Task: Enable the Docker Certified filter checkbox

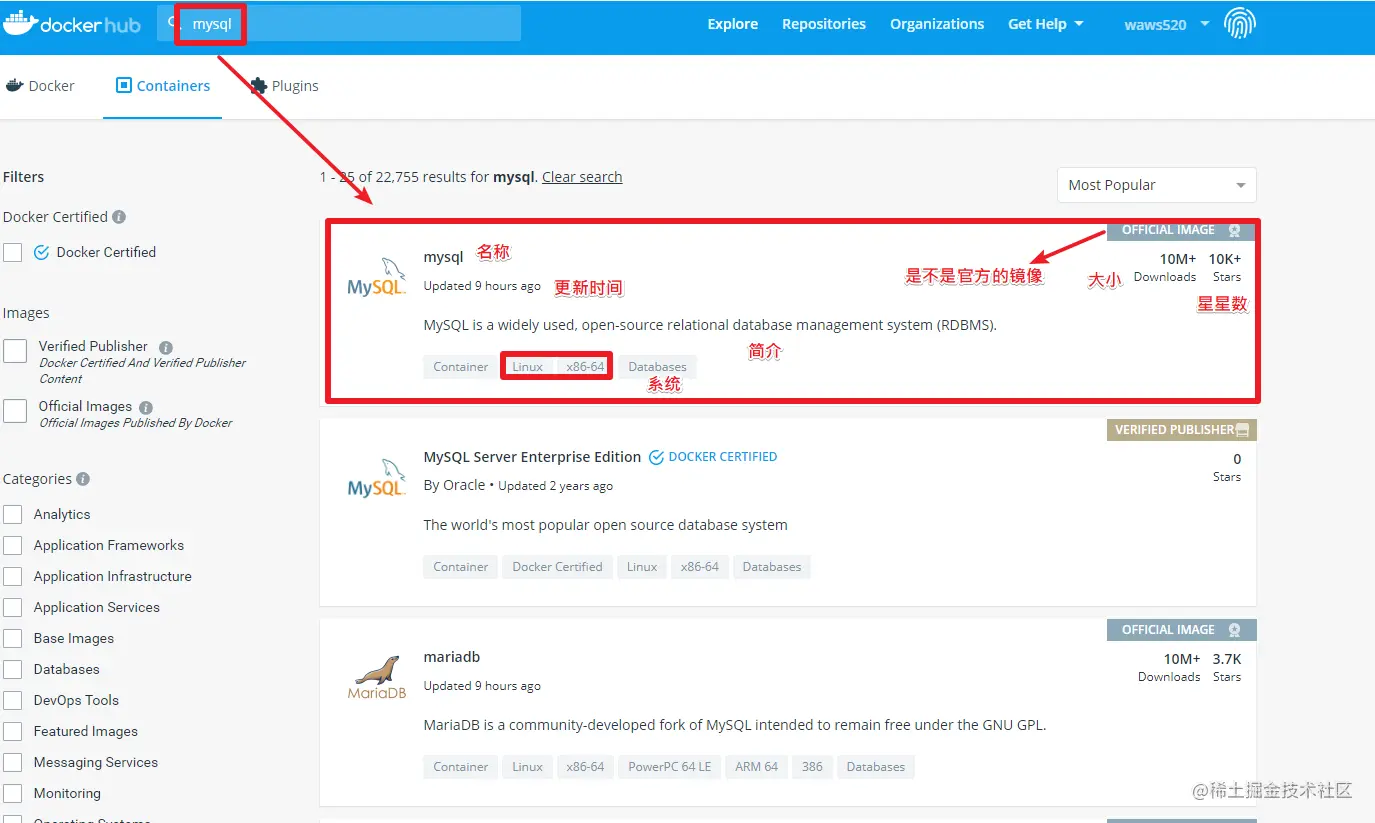Action: 13,253
